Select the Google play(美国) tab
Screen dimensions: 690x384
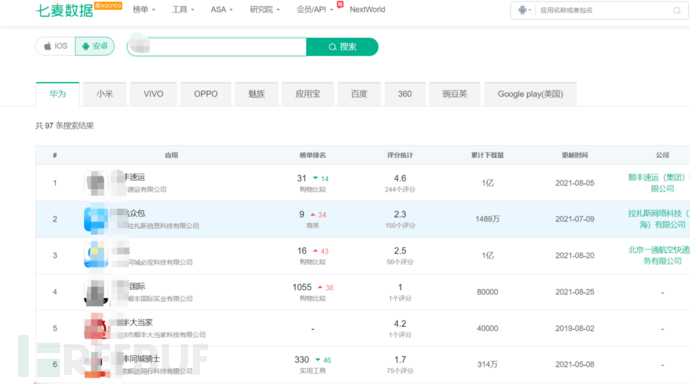530,94
